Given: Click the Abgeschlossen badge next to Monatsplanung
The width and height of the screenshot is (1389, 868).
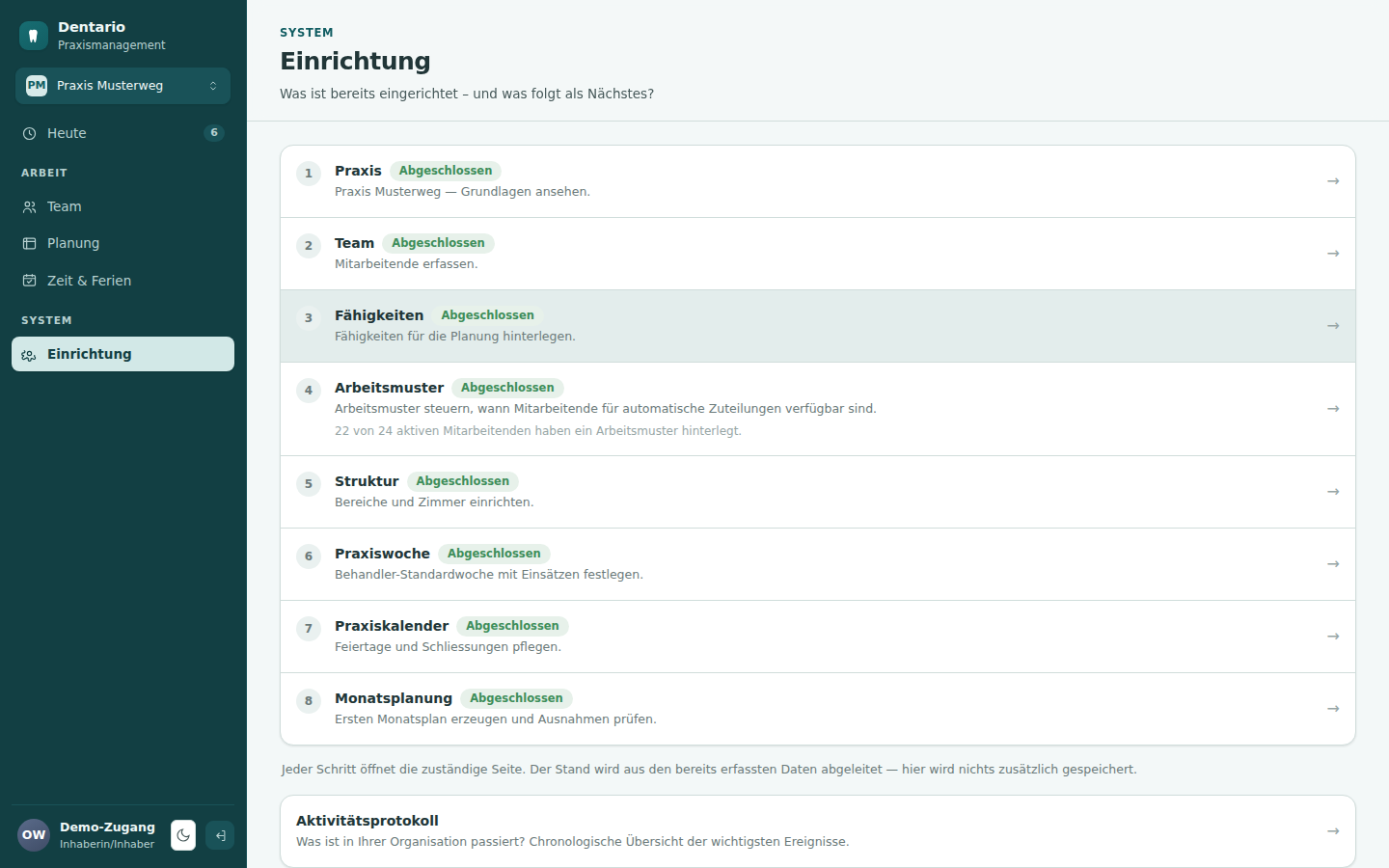Looking at the screenshot, I should 516,698.
